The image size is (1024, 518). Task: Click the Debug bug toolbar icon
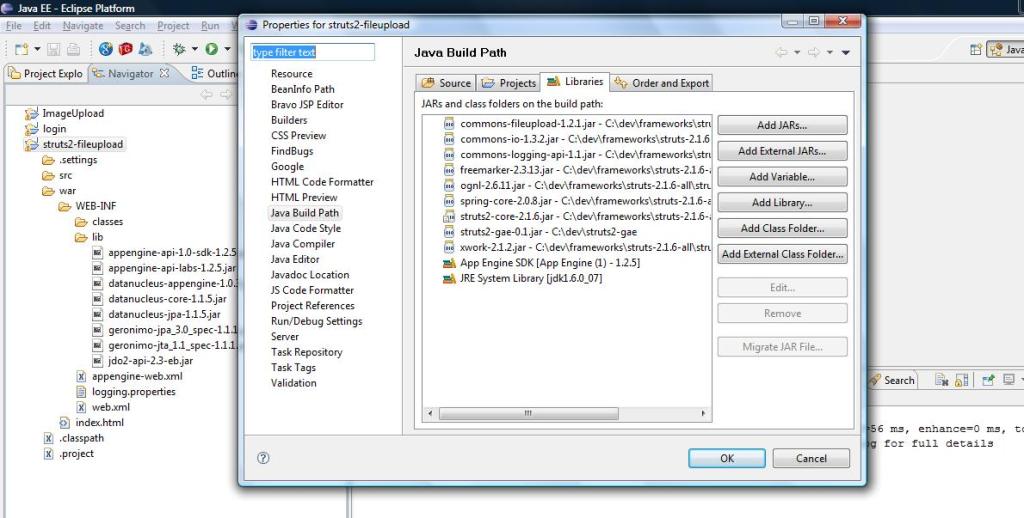[x=178, y=48]
